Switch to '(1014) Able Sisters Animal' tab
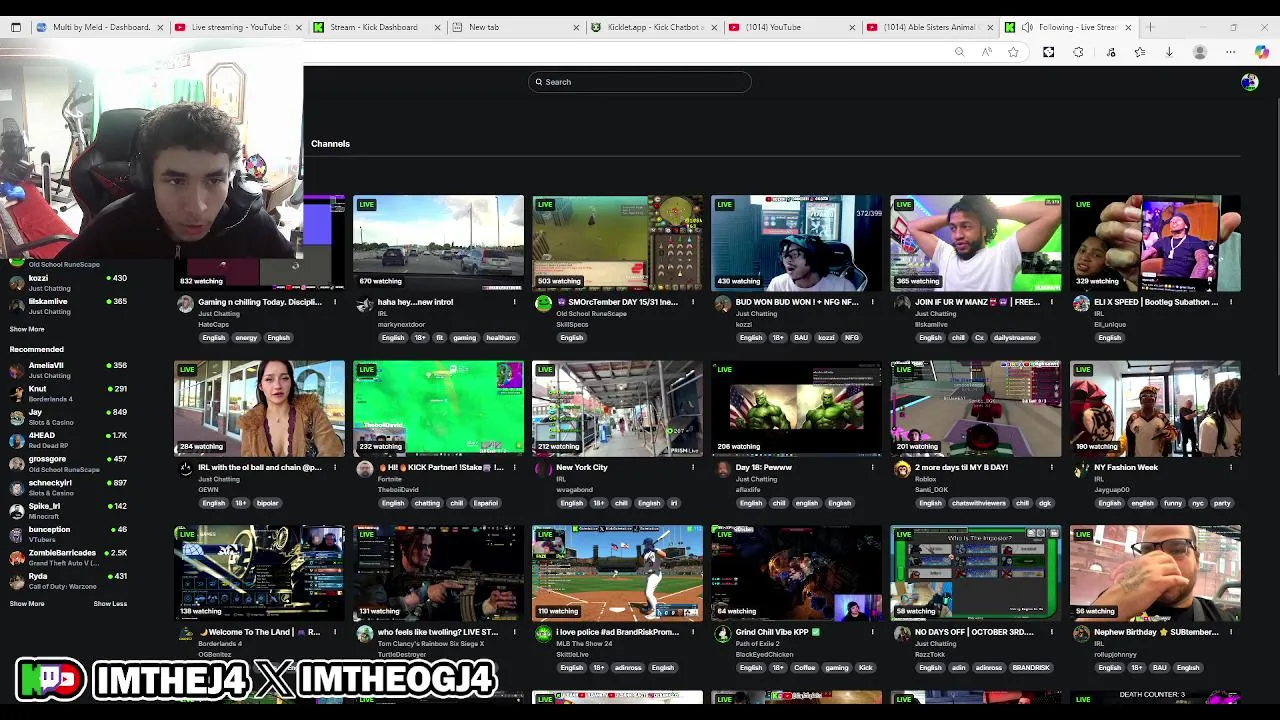The image size is (1280, 720). [930, 27]
